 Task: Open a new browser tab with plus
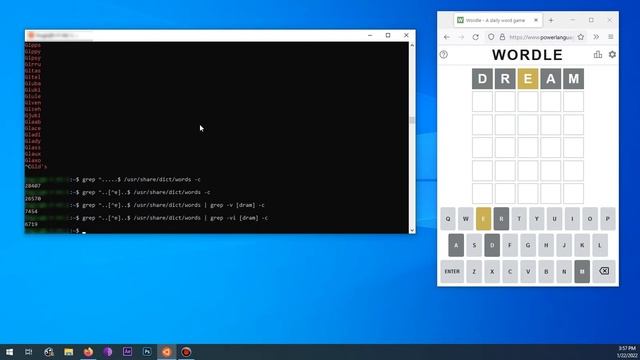pyautogui.click(x=551, y=20)
